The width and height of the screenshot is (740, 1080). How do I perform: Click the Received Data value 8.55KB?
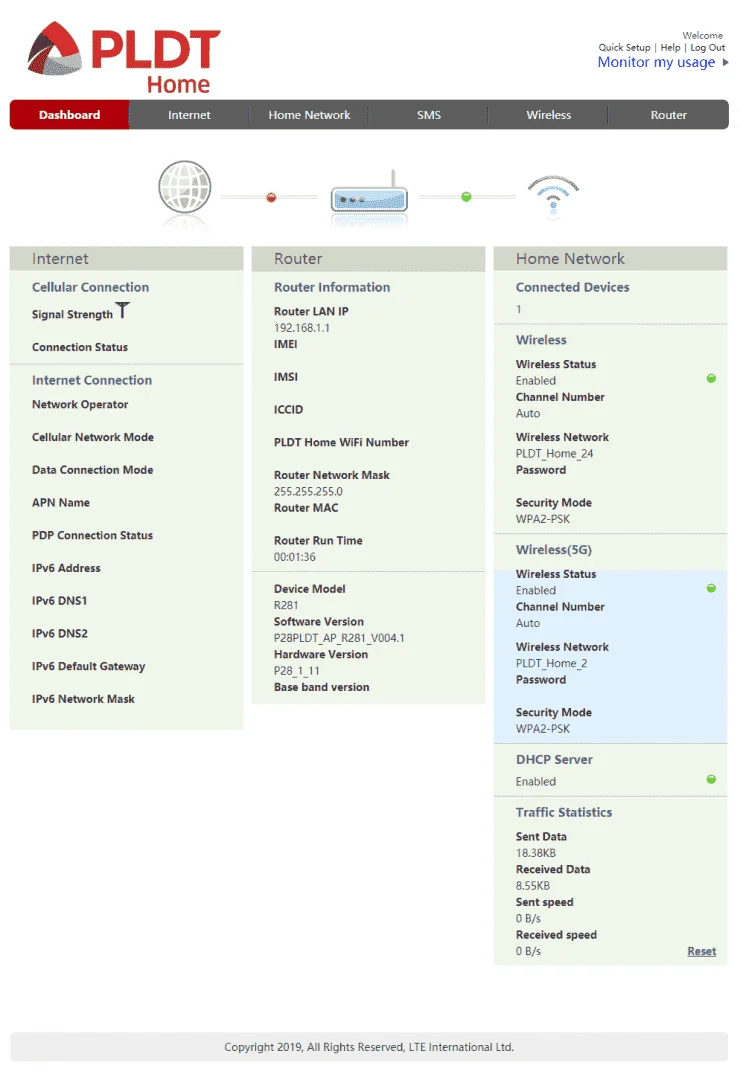(533, 886)
